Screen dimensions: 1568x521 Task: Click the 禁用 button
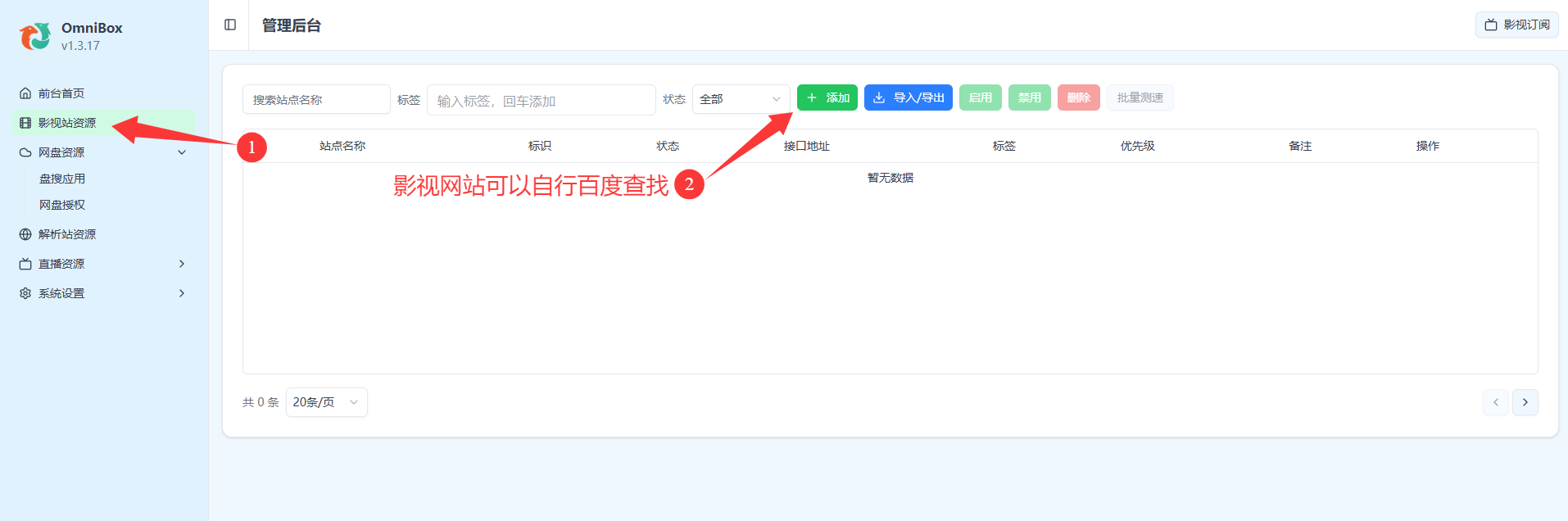click(x=1030, y=97)
